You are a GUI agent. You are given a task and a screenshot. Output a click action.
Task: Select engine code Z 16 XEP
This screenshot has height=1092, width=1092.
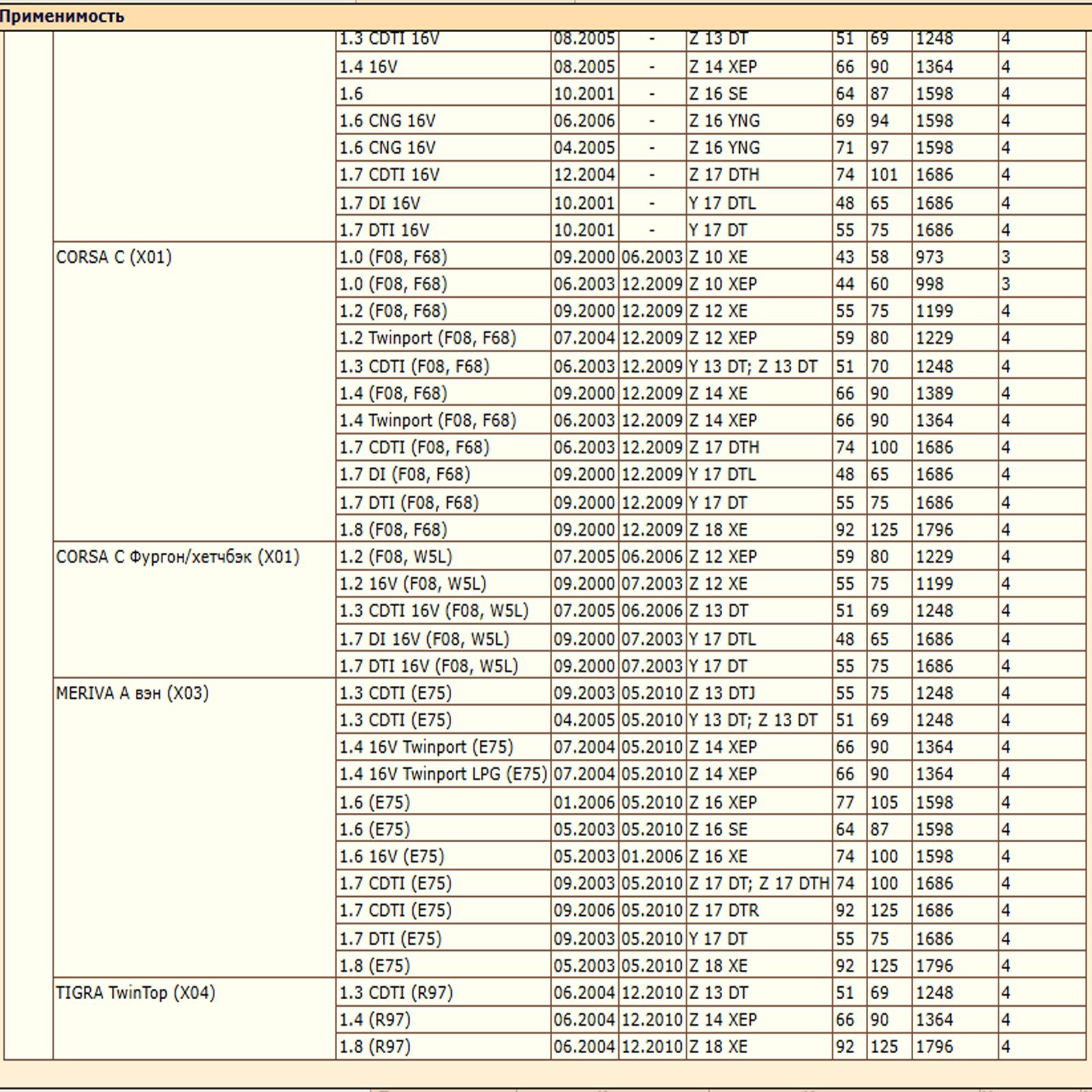723,803
